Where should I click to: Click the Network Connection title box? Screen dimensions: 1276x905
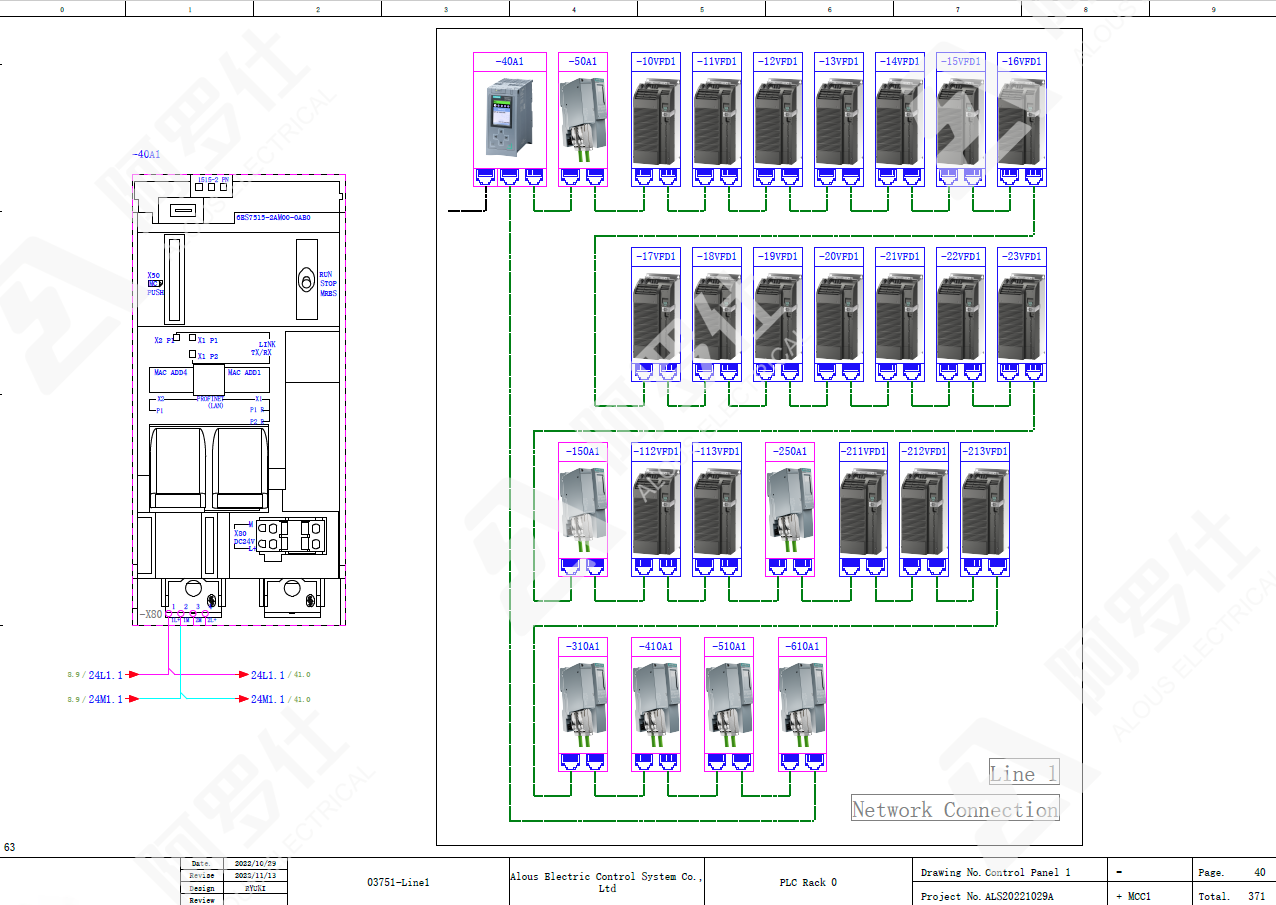954,809
